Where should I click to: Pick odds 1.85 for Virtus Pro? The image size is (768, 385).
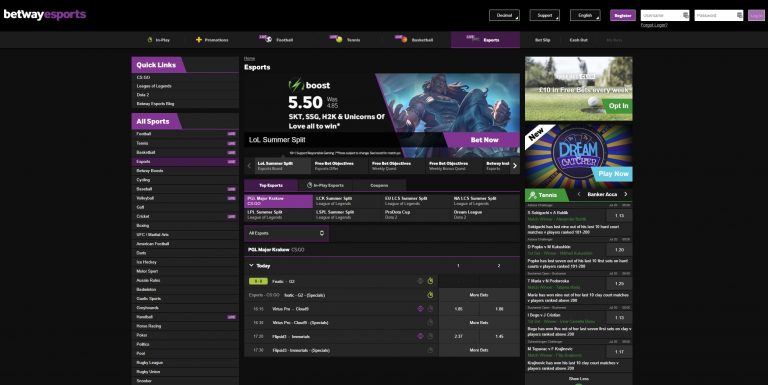click(458, 309)
